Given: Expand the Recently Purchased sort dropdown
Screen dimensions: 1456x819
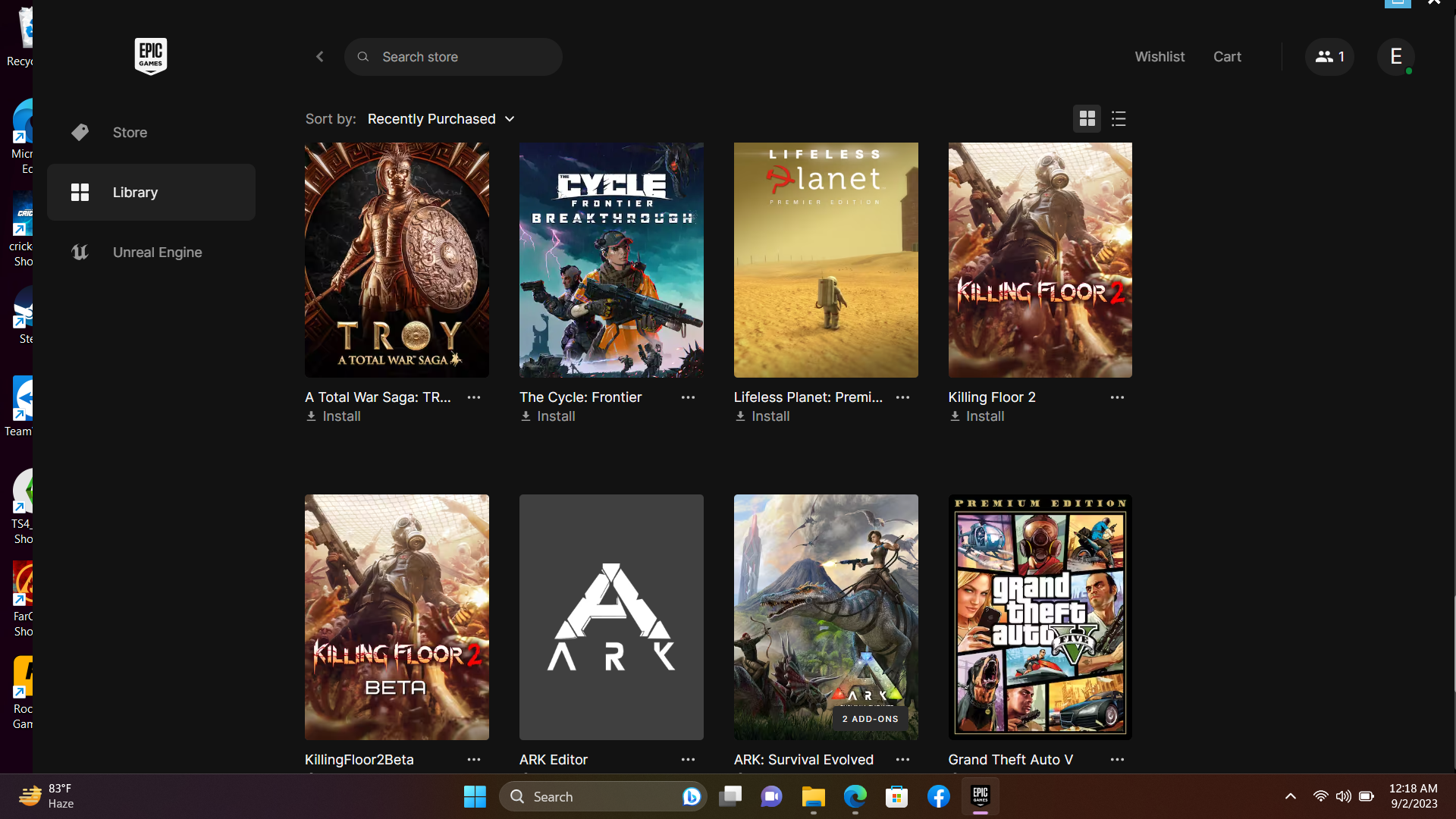Looking at the screenshot, I should (441, 119).
